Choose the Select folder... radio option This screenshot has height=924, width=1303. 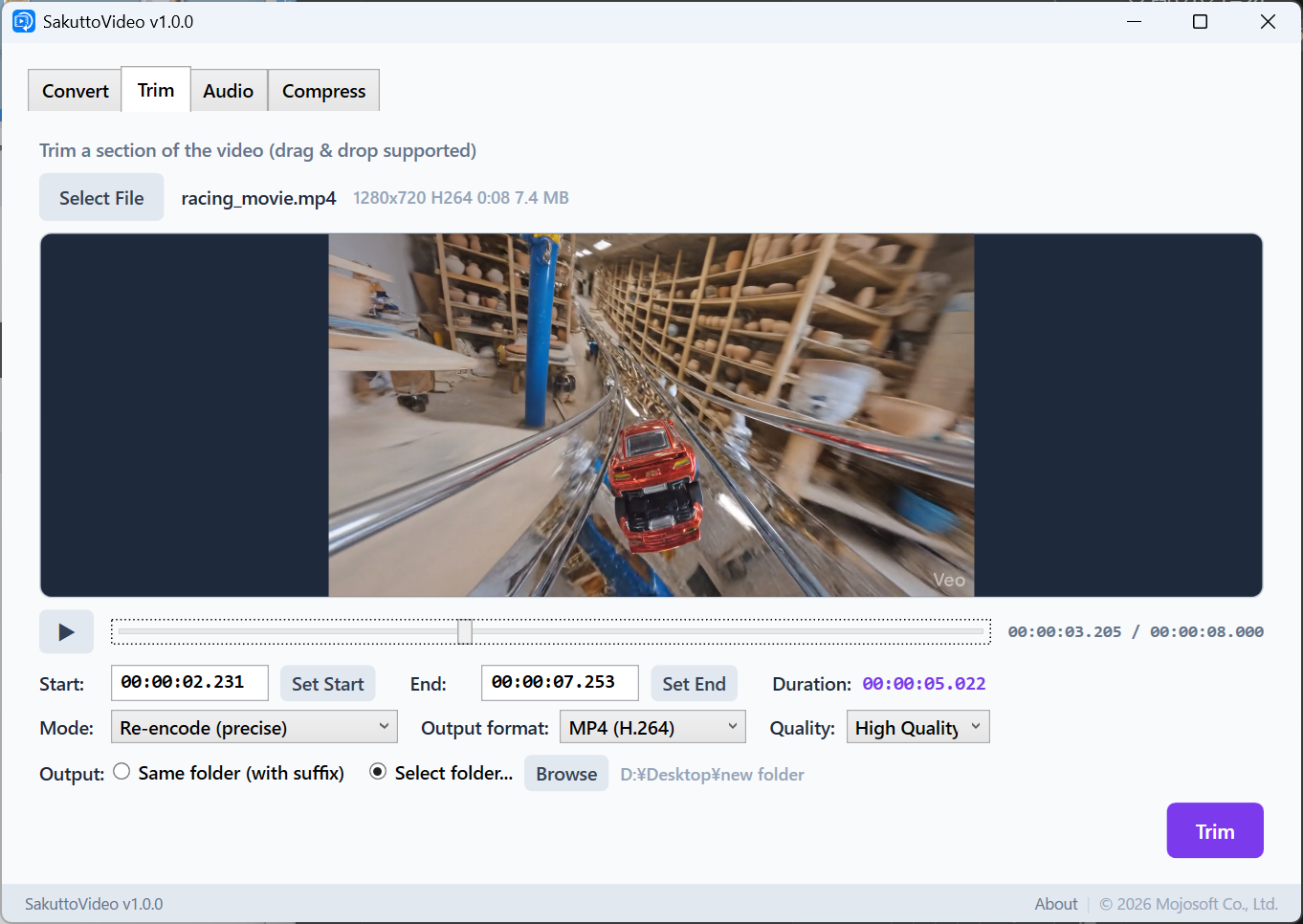click(x=379, y=772)
